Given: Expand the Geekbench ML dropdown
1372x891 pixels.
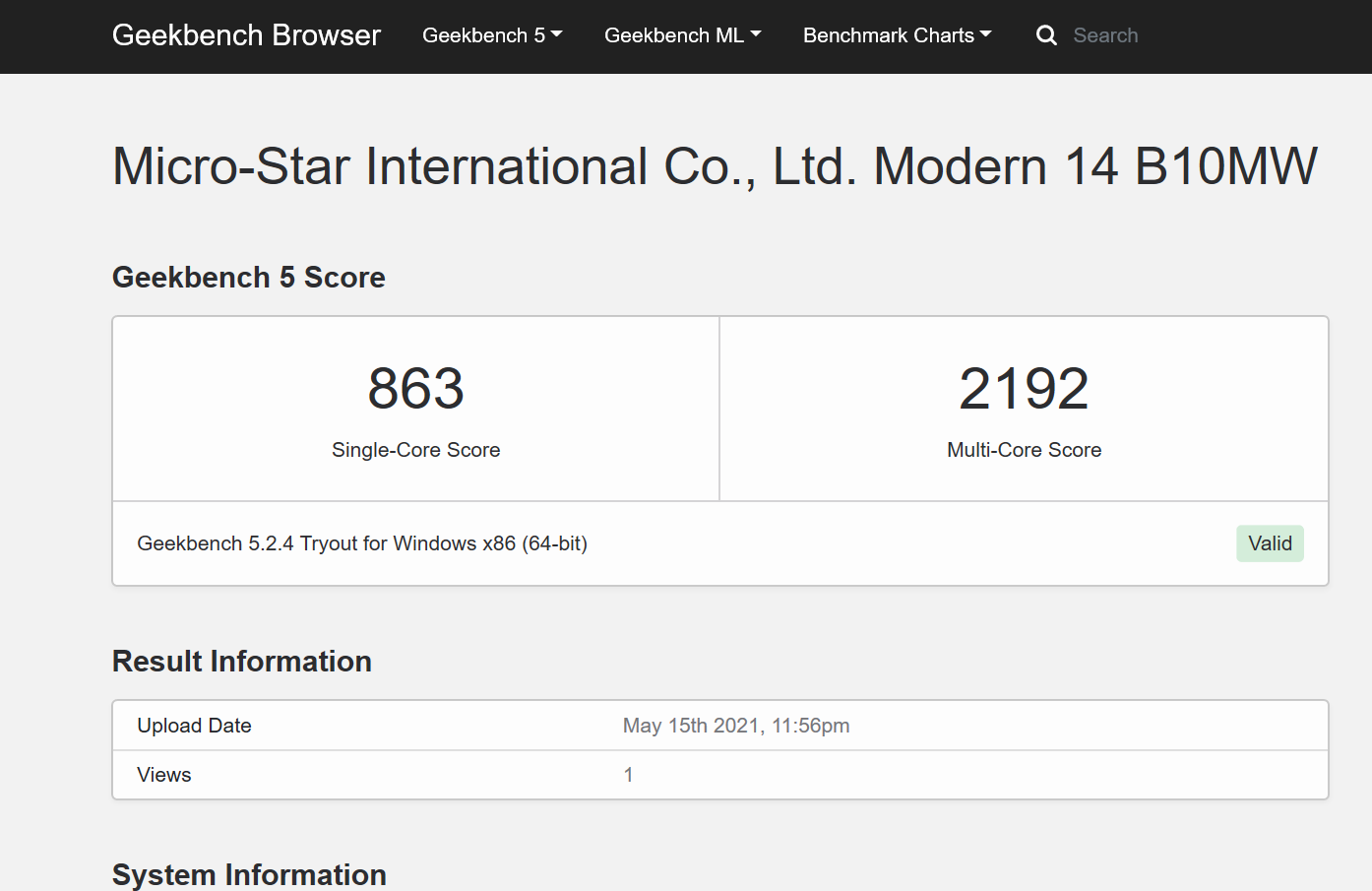Looking at the screenshot, I should tap(683, 35).
